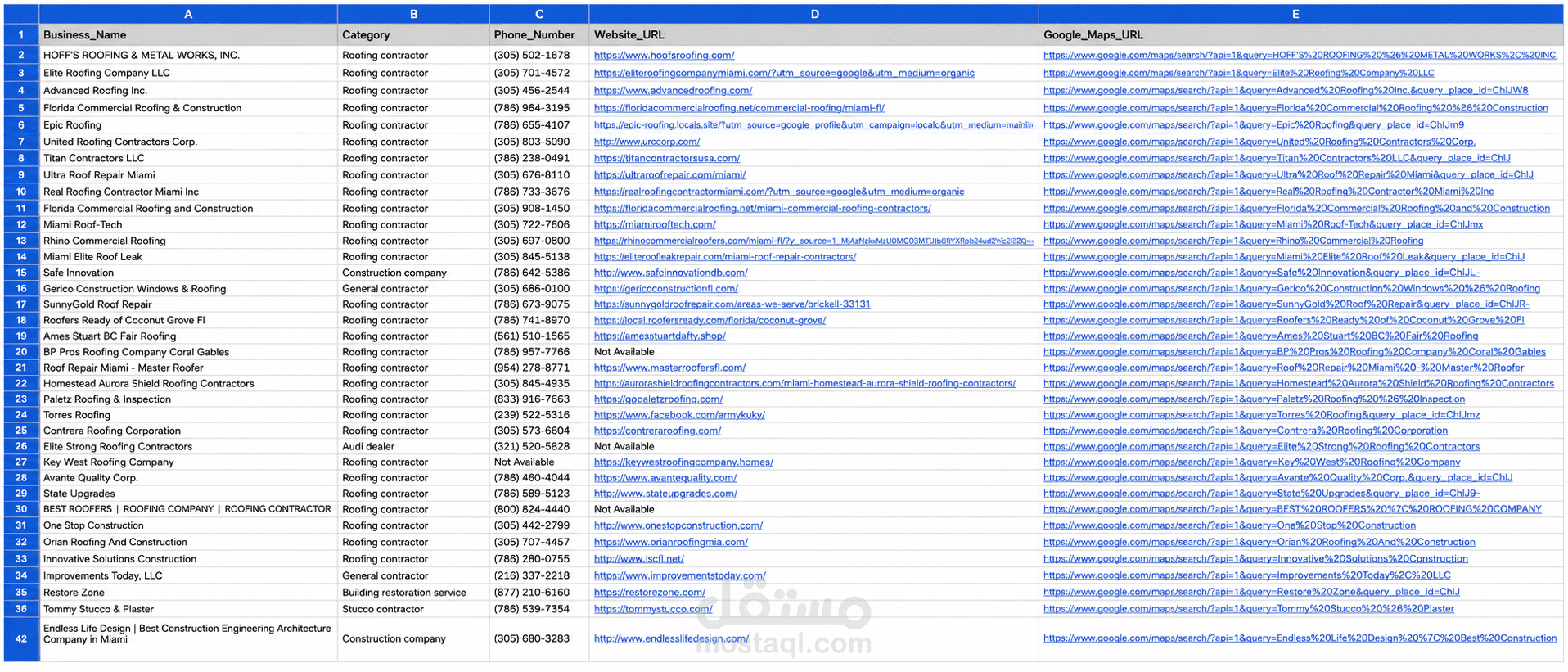The height and width of the screenshot is (672, 1568).
Task: Click the Category header cell
Action: (x=413, y=34)
